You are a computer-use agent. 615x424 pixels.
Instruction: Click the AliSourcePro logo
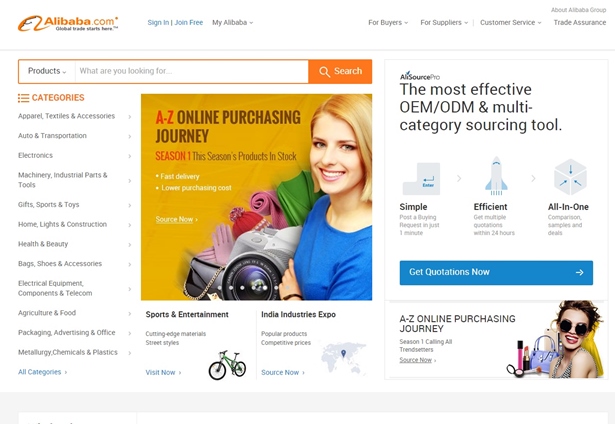tap(420, 76)
